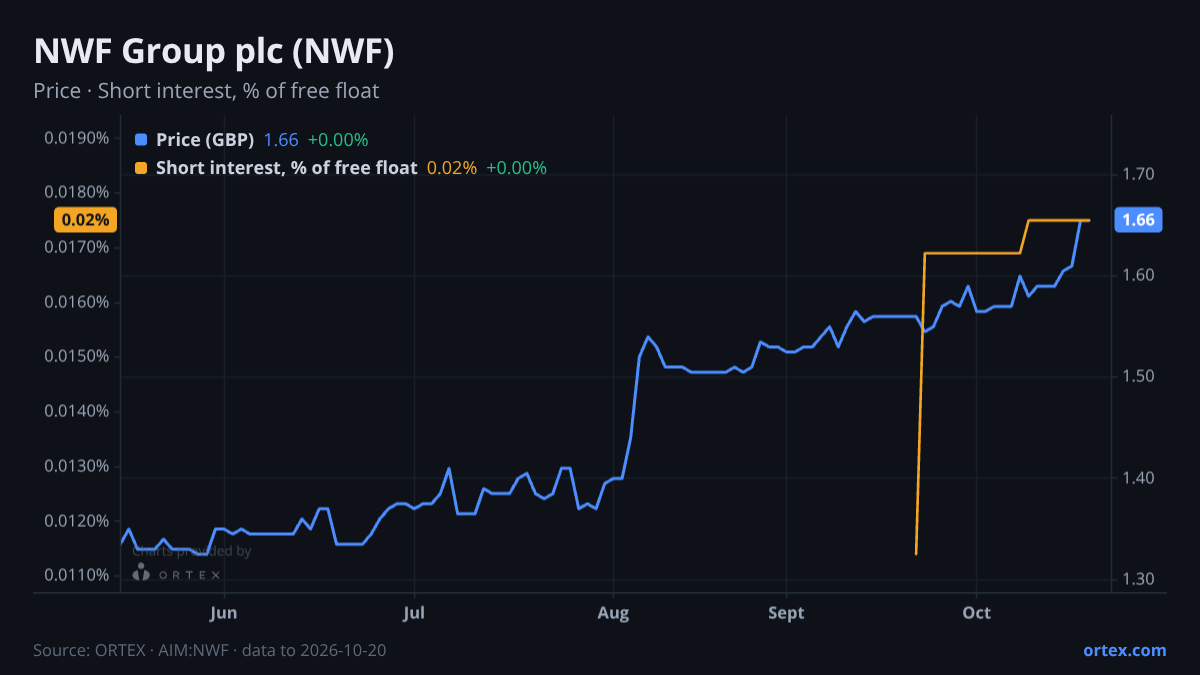Open the ortex.com link
The image size is (1200, 675).
1125,650
